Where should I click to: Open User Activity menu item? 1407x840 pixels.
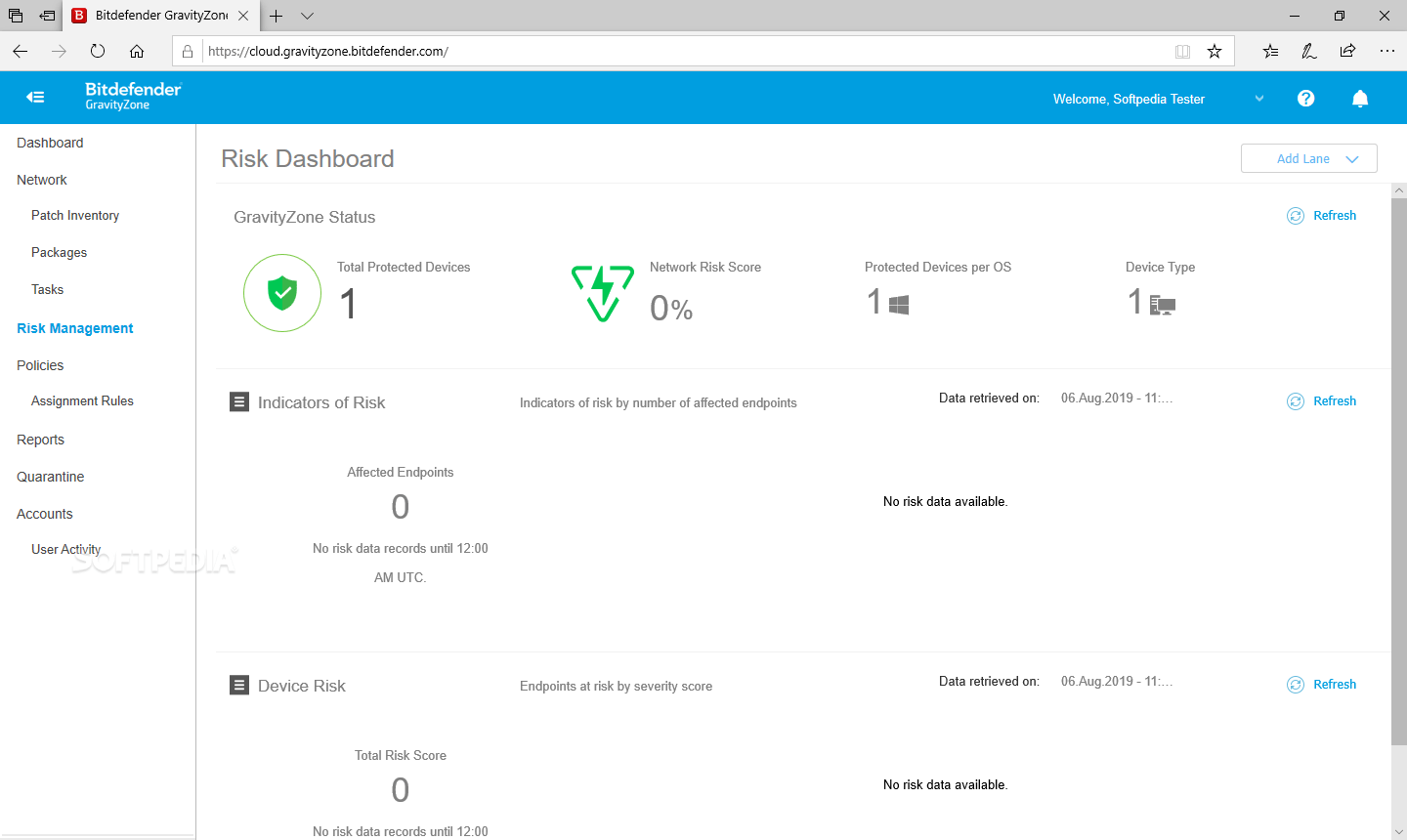tap(65, 549)
